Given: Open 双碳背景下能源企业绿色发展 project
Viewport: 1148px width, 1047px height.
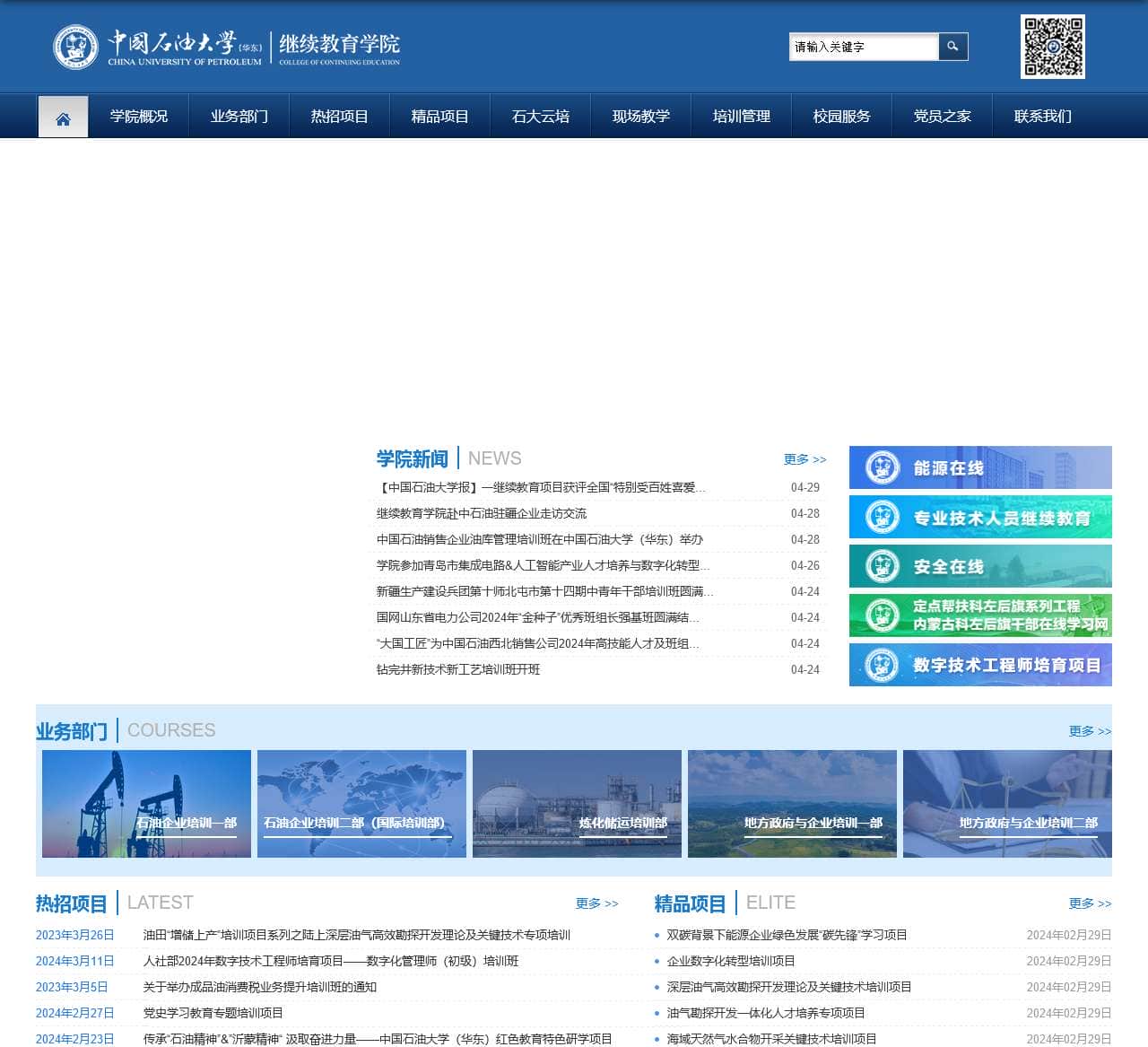Looking at the screenshot, I should pyautogui.click(x=787, y=935).
